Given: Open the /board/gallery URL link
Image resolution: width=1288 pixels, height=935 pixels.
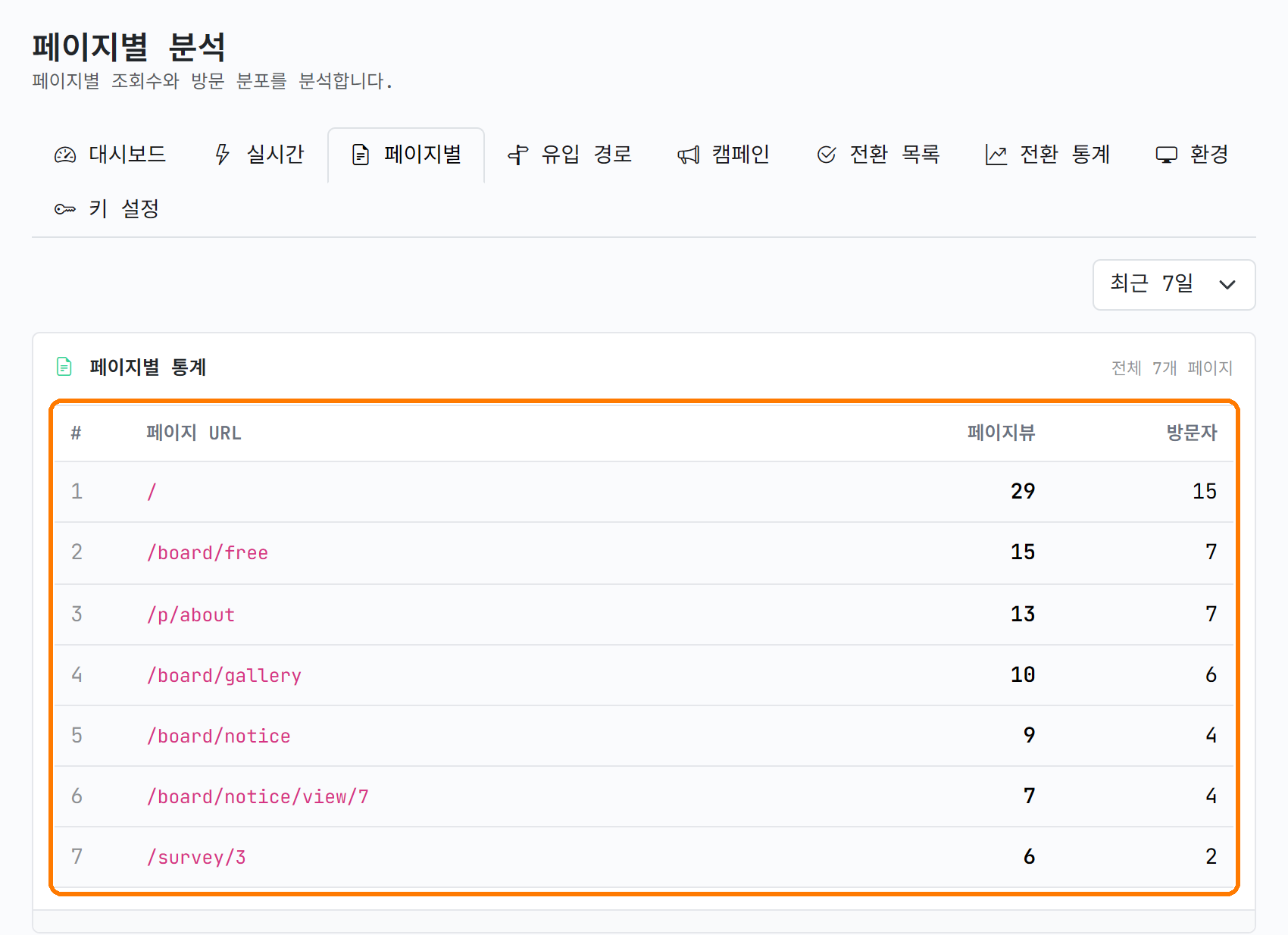Looking at the screenshot, I should tap(224, 676).
